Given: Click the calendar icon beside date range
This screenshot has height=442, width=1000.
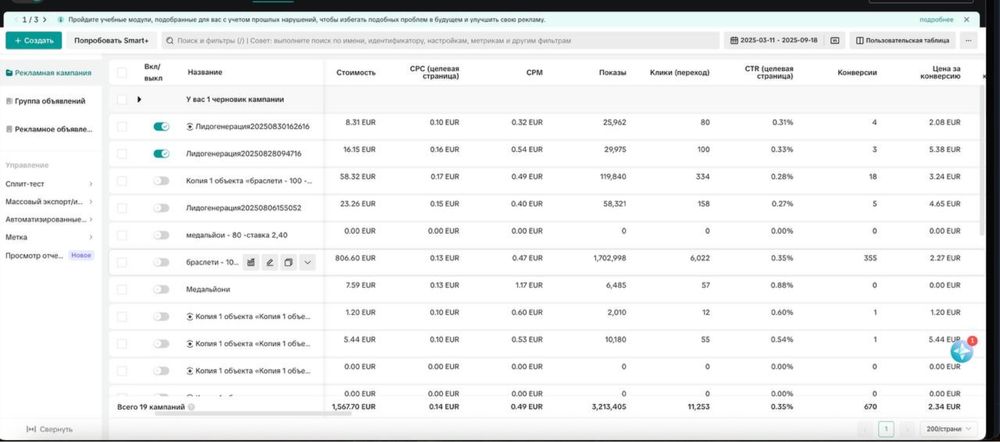Looking at the screenshot, I should click(x=733, y=40).
